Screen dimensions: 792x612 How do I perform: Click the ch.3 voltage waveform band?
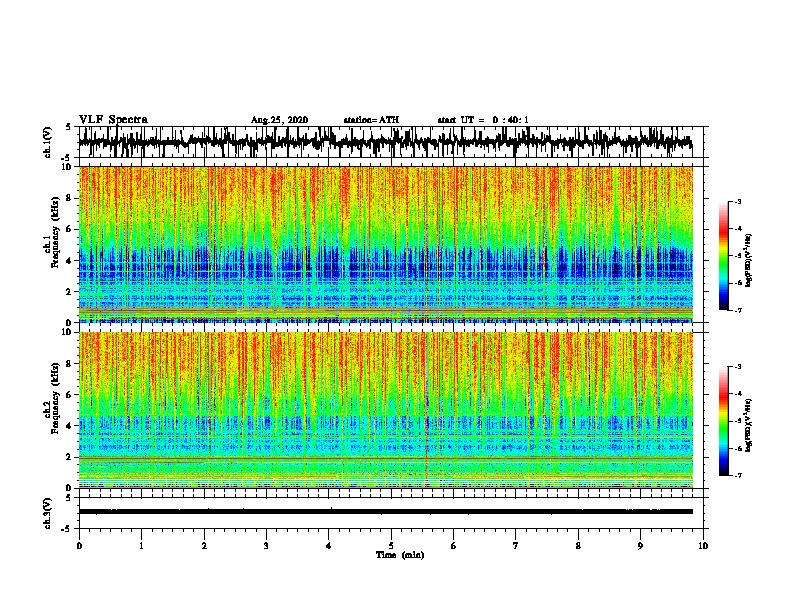385,512
